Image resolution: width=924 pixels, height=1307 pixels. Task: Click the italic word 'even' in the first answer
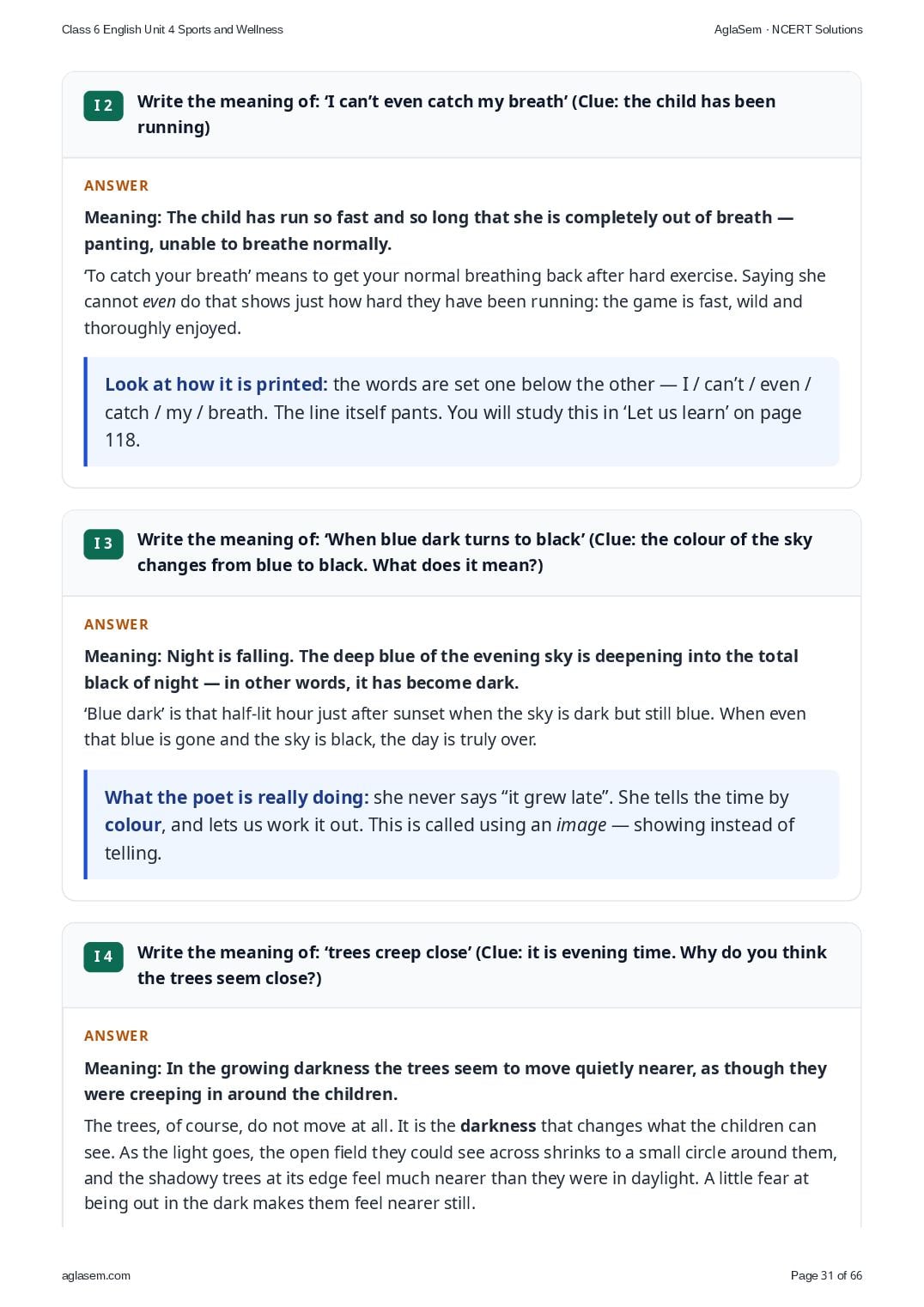pos(159,301)
